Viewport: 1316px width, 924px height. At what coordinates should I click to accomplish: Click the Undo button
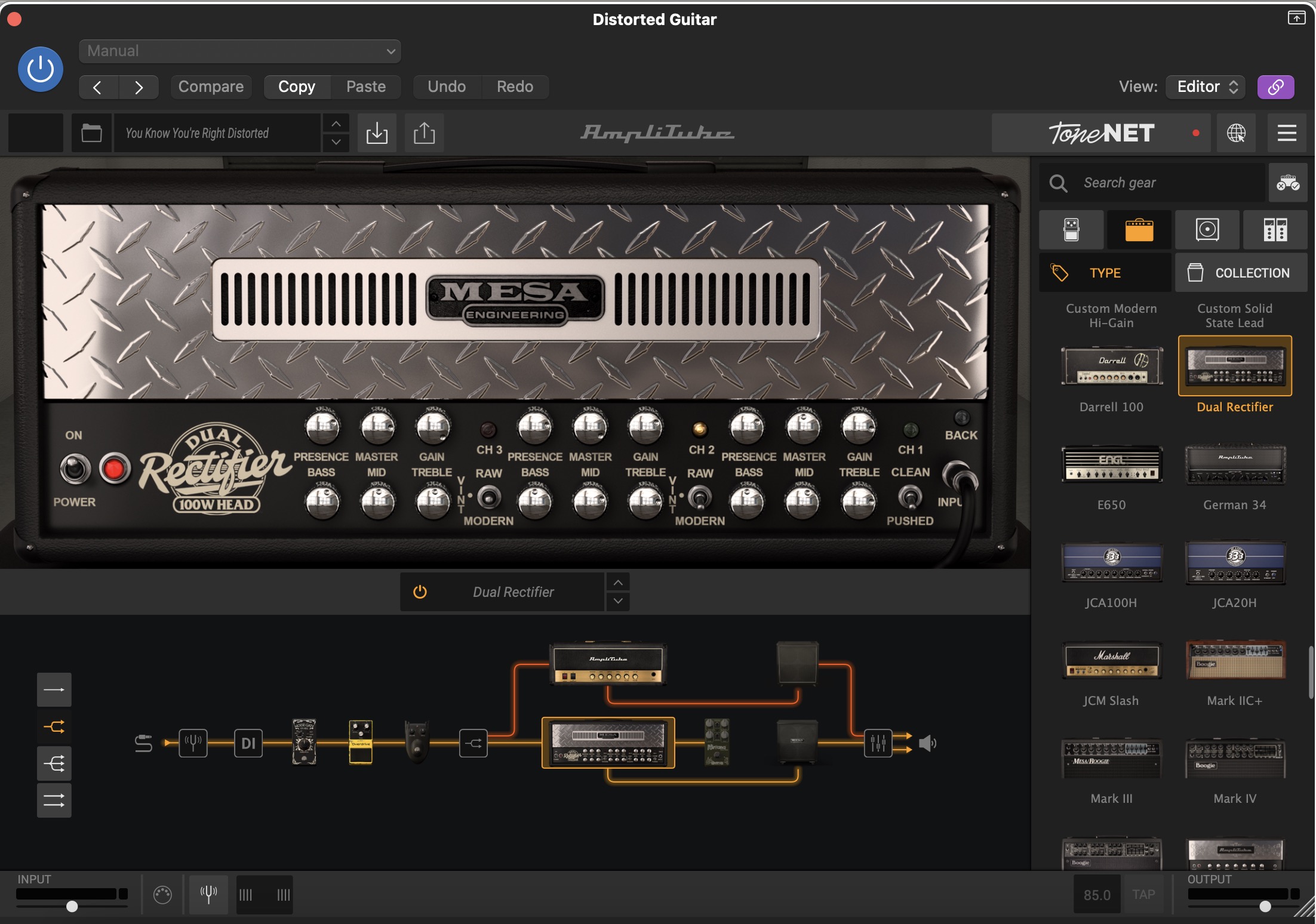pyautogui.click(x=447, y=87)
